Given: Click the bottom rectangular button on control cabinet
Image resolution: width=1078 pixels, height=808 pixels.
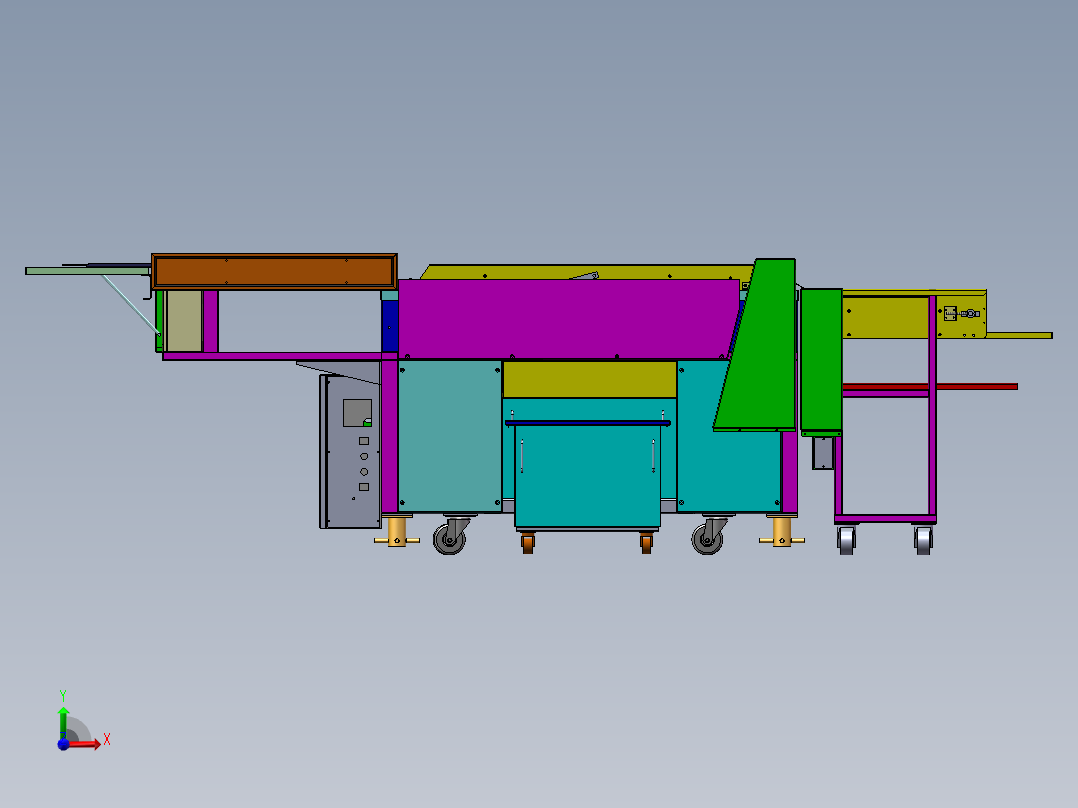Looking at the screenshot, I should [364, 487].
